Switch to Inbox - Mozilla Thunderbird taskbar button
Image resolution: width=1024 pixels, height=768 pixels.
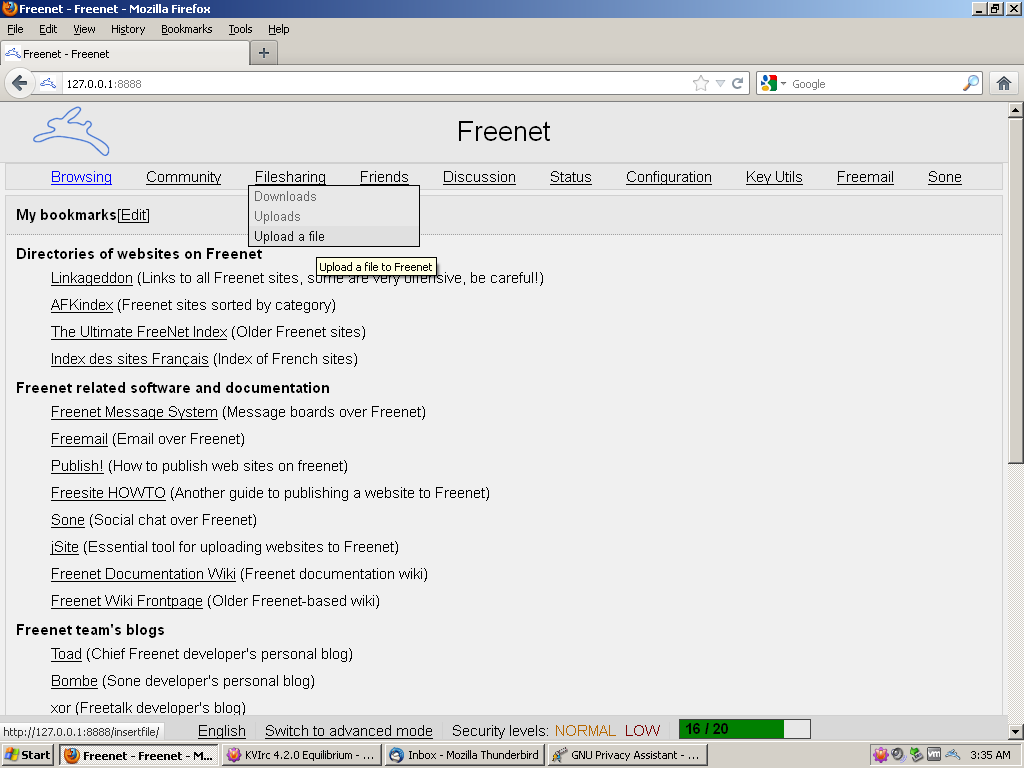click(x=464, y=755)
